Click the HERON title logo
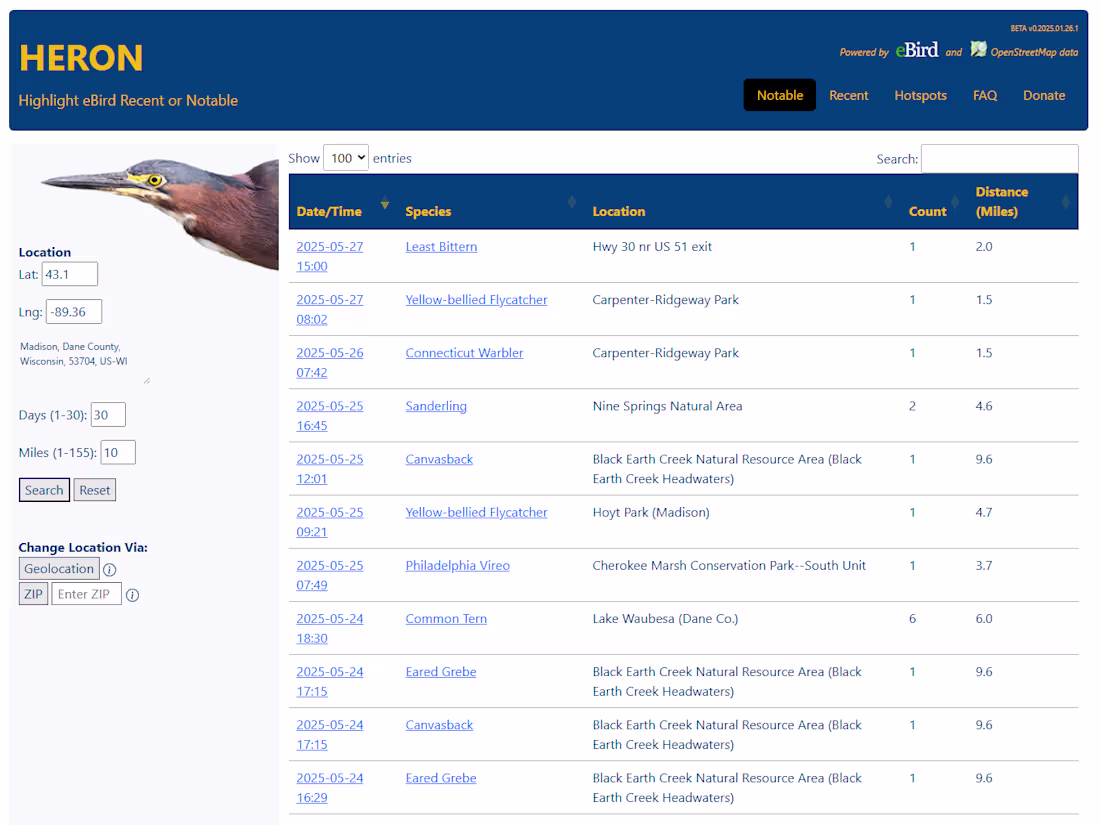Screen dimensions: 1100x825 click(x=81, y=58)
